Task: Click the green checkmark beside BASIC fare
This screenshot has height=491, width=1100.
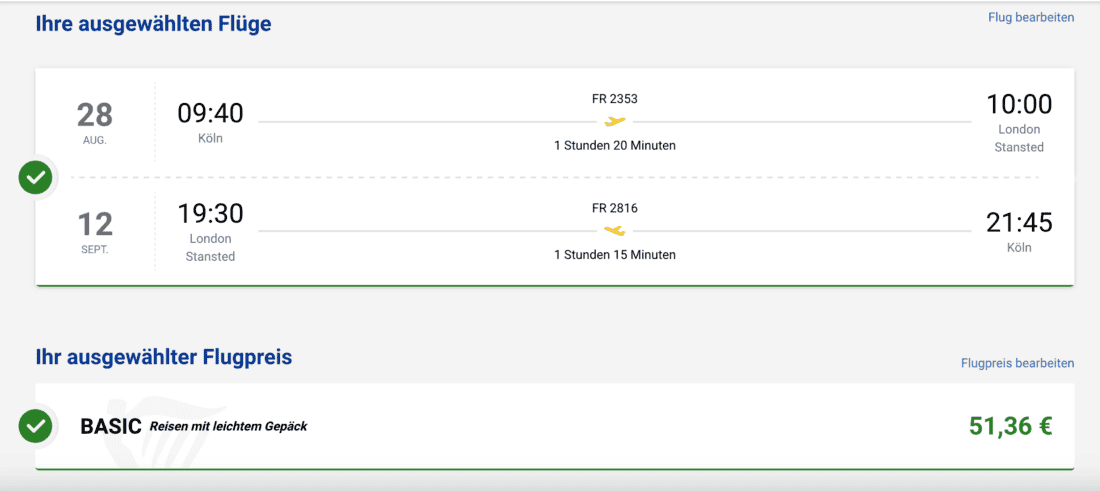Action: (36, 426)
